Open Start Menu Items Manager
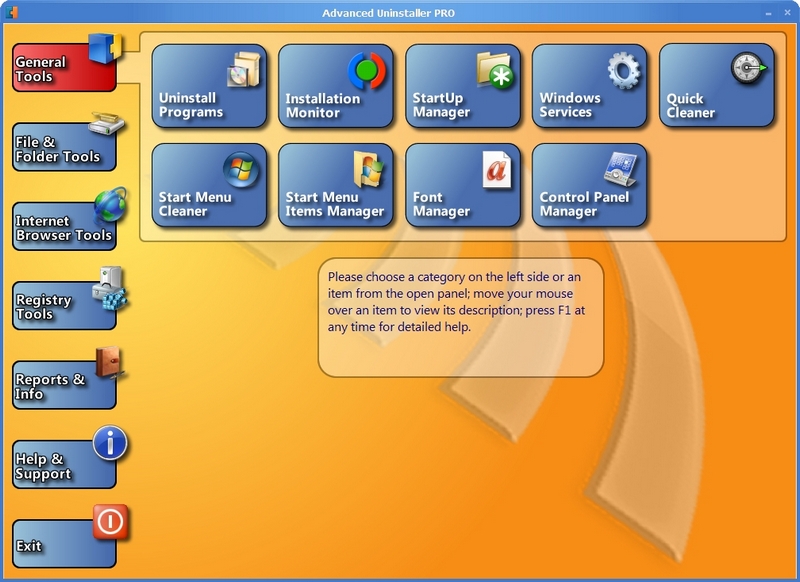This screenshot has height=582, width=800. pyautogui.click(x=336, y=185)
